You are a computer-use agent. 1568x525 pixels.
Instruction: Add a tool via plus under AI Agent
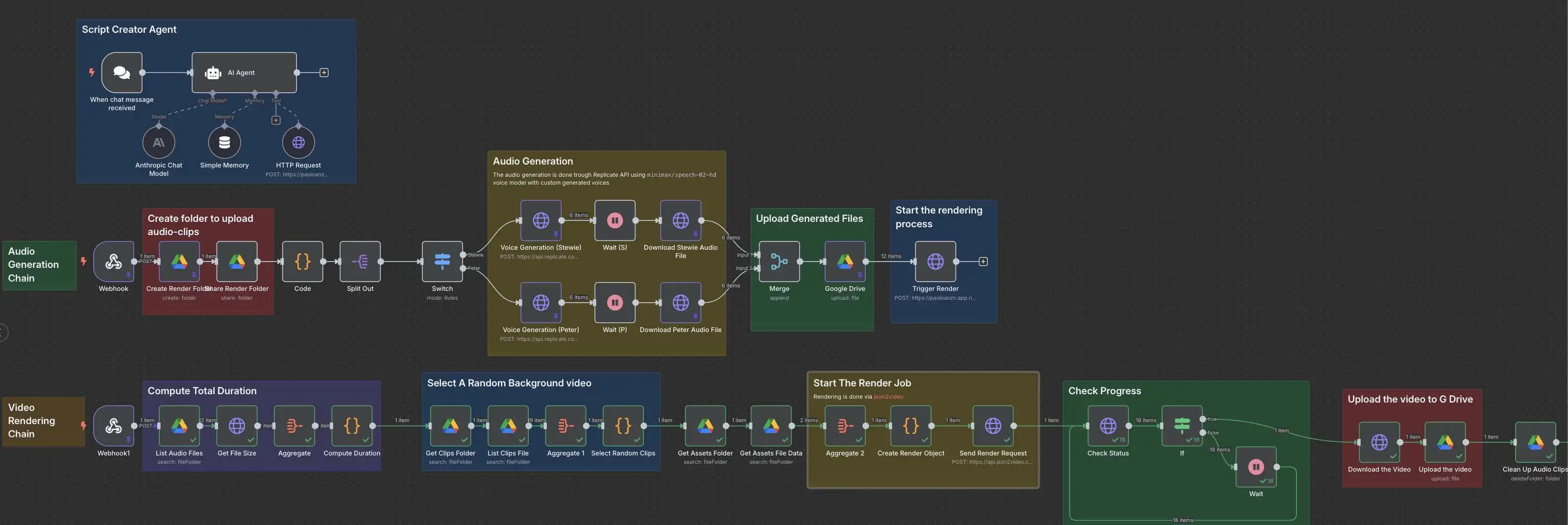pyautogui.click(x=276, y=120)
